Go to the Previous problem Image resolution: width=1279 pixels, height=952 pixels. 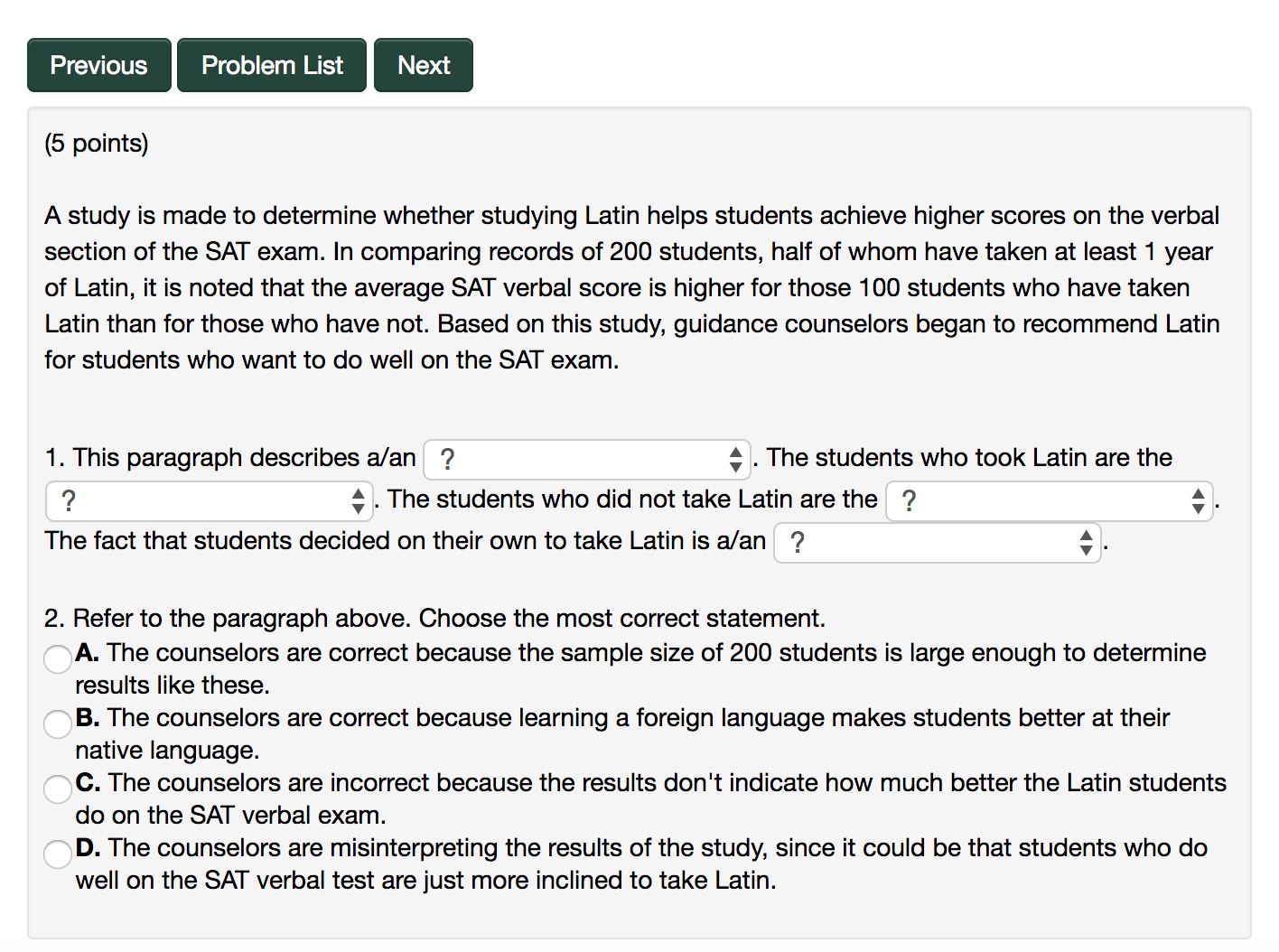tap(98, 65)
